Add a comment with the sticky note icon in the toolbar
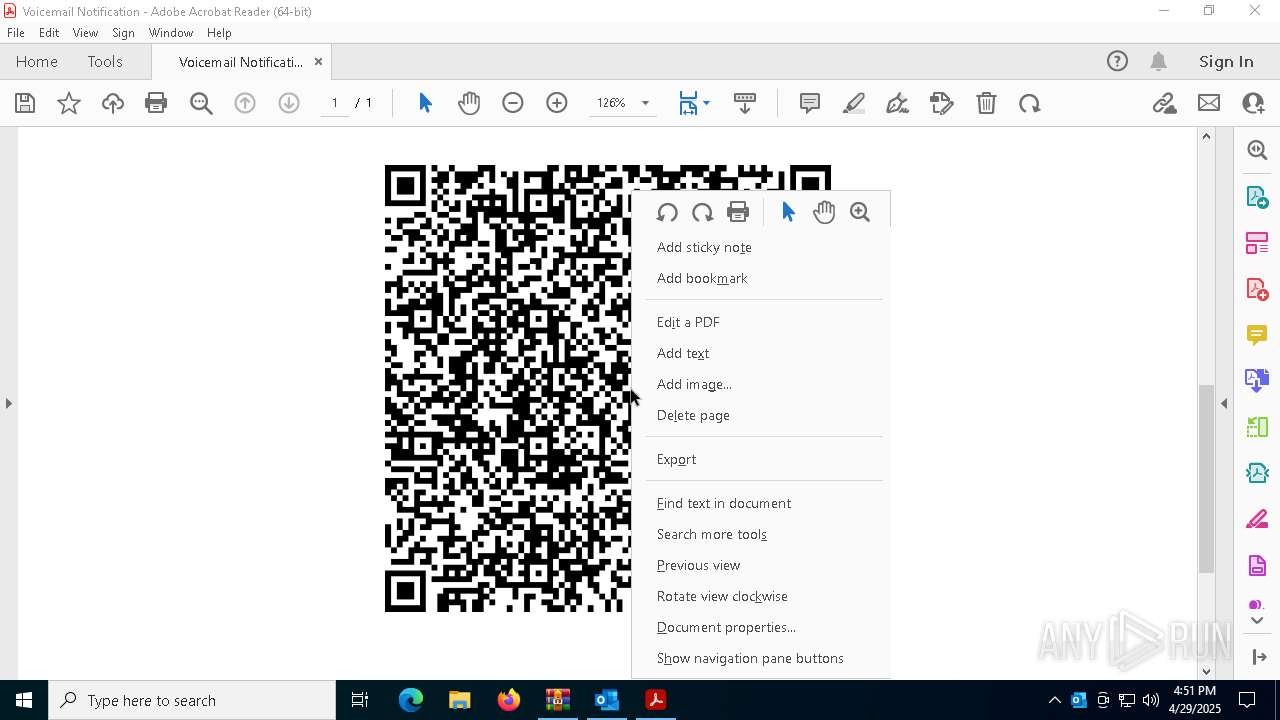 click(x=810, y=103)
